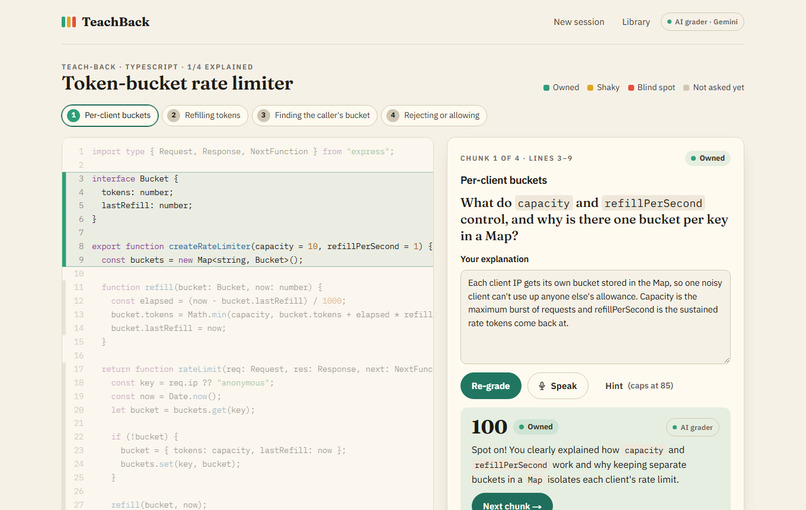Click the 'Map' code chip in feedback
The height and width of the screenshot is (510, 806).
[535, 480]
